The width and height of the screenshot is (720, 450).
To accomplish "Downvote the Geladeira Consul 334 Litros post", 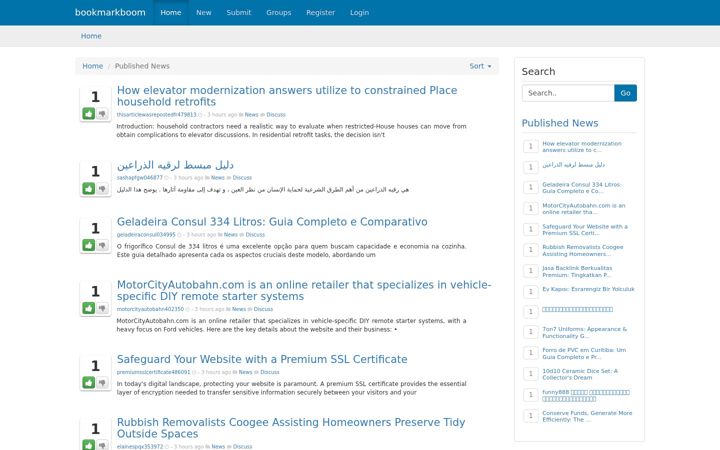I will click(102, 245).
